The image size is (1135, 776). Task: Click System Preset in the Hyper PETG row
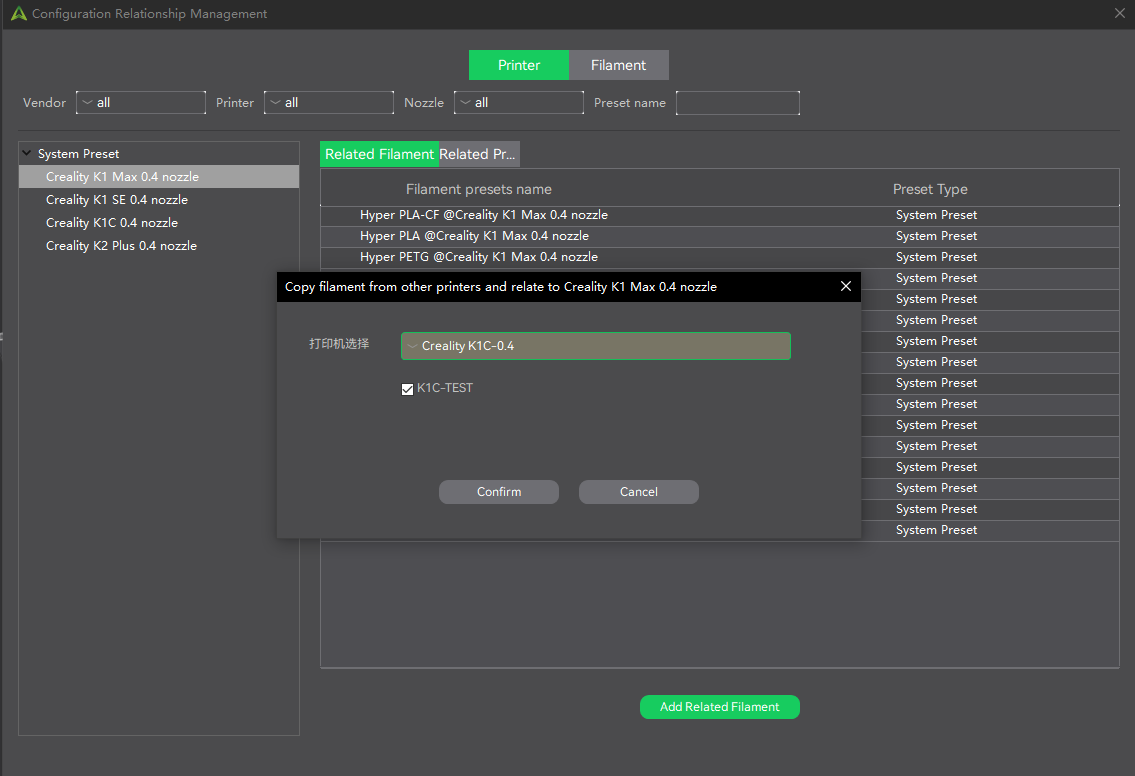[x=936, y=257]
